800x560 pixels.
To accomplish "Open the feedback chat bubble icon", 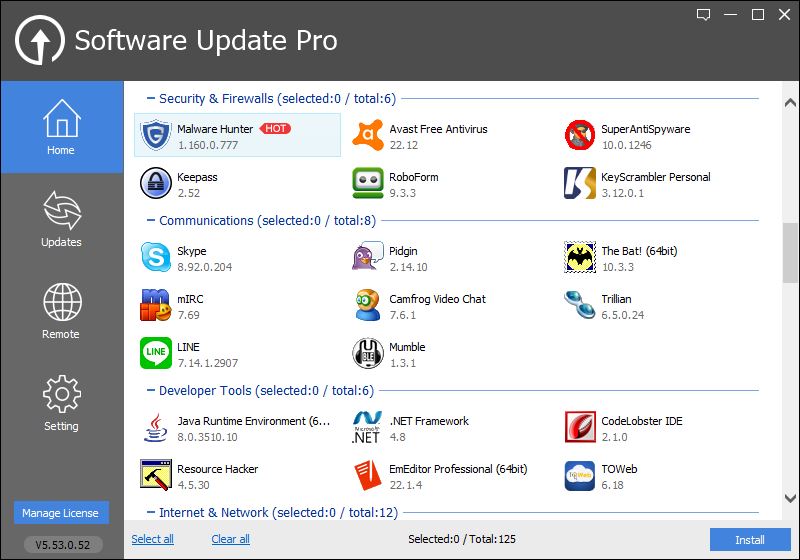I will click(704, 15).
